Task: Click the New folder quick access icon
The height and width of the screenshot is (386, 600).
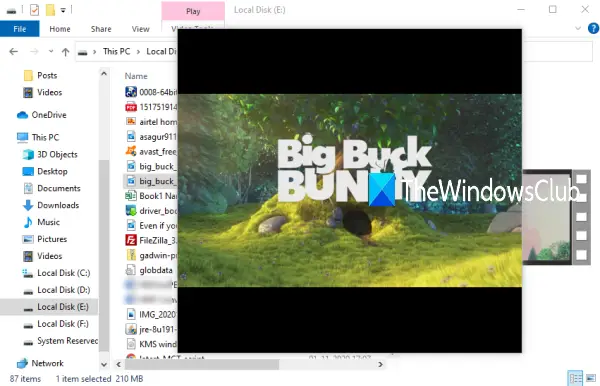Action: pyautogui.click(x=50, y=10)
